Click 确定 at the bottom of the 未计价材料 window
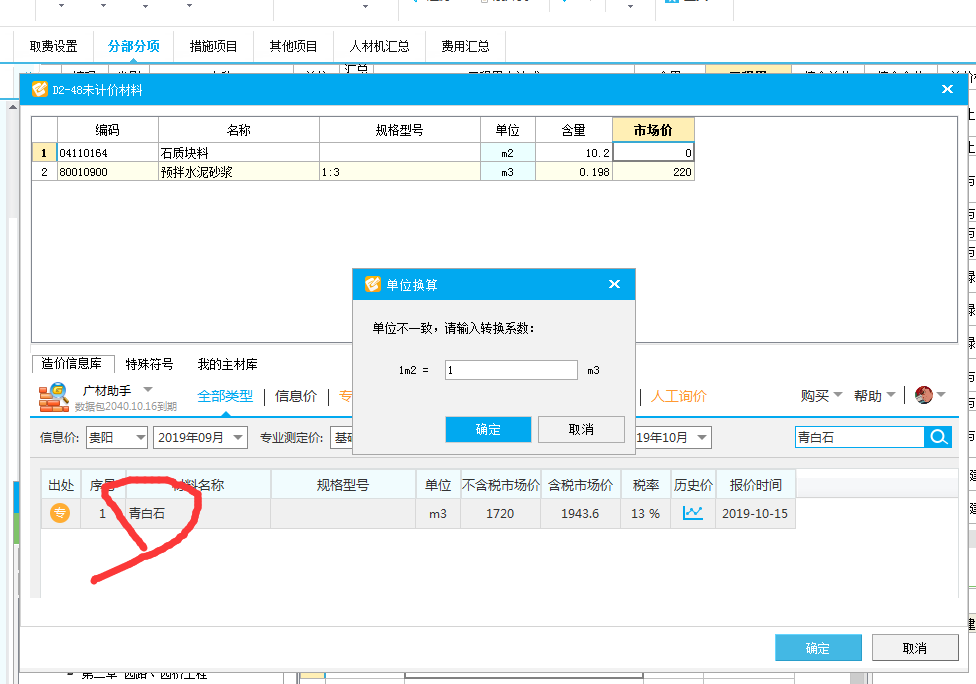976x684 pixels. click(x=818, y=648)
